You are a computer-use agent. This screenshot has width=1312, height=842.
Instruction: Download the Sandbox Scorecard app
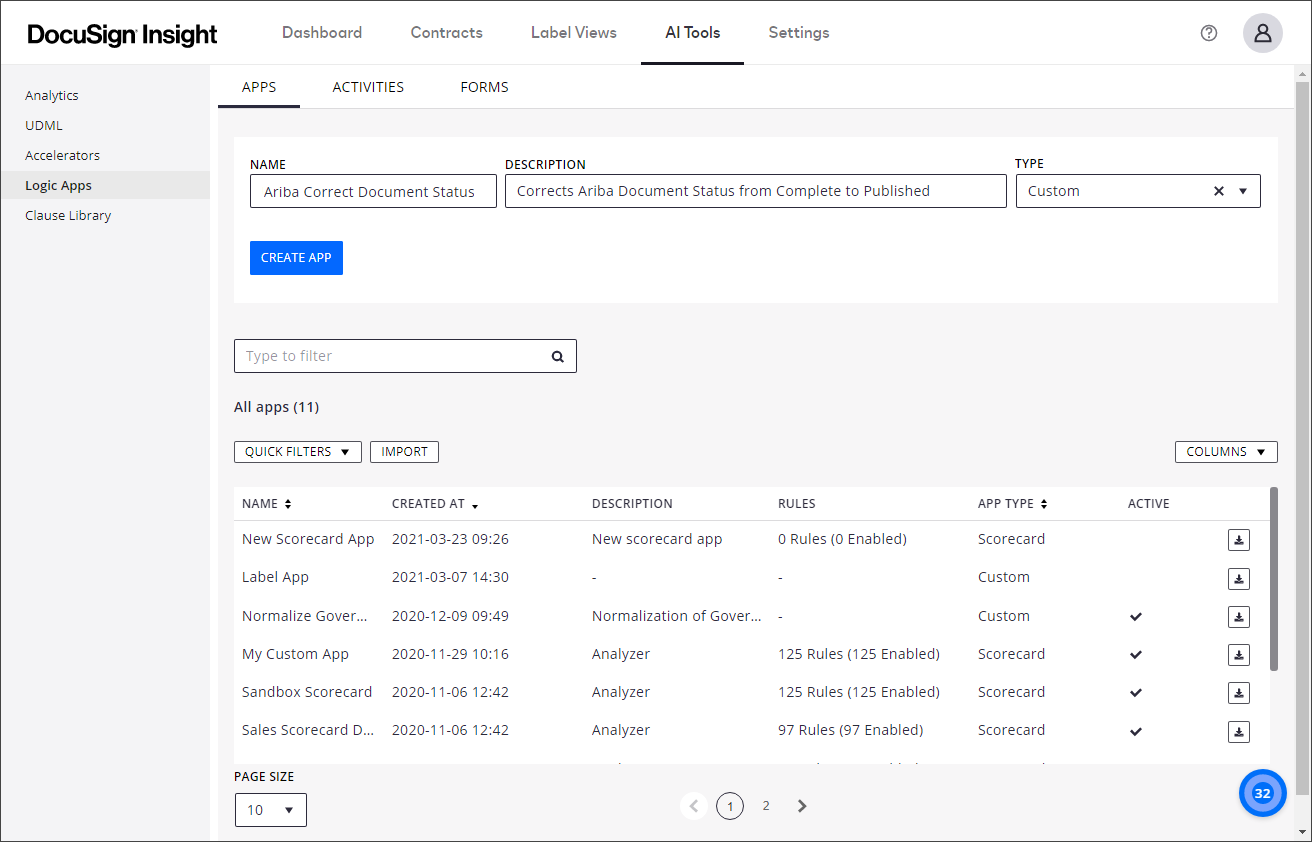click(x=1239, y=692)
